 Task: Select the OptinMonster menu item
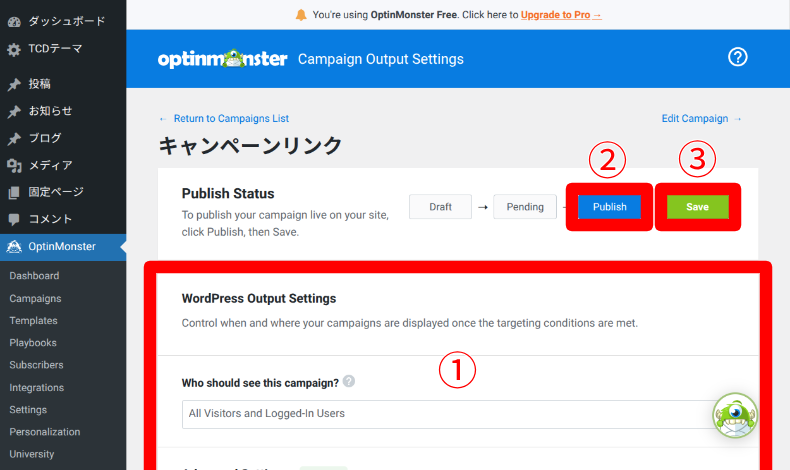(x=63, y=247)
